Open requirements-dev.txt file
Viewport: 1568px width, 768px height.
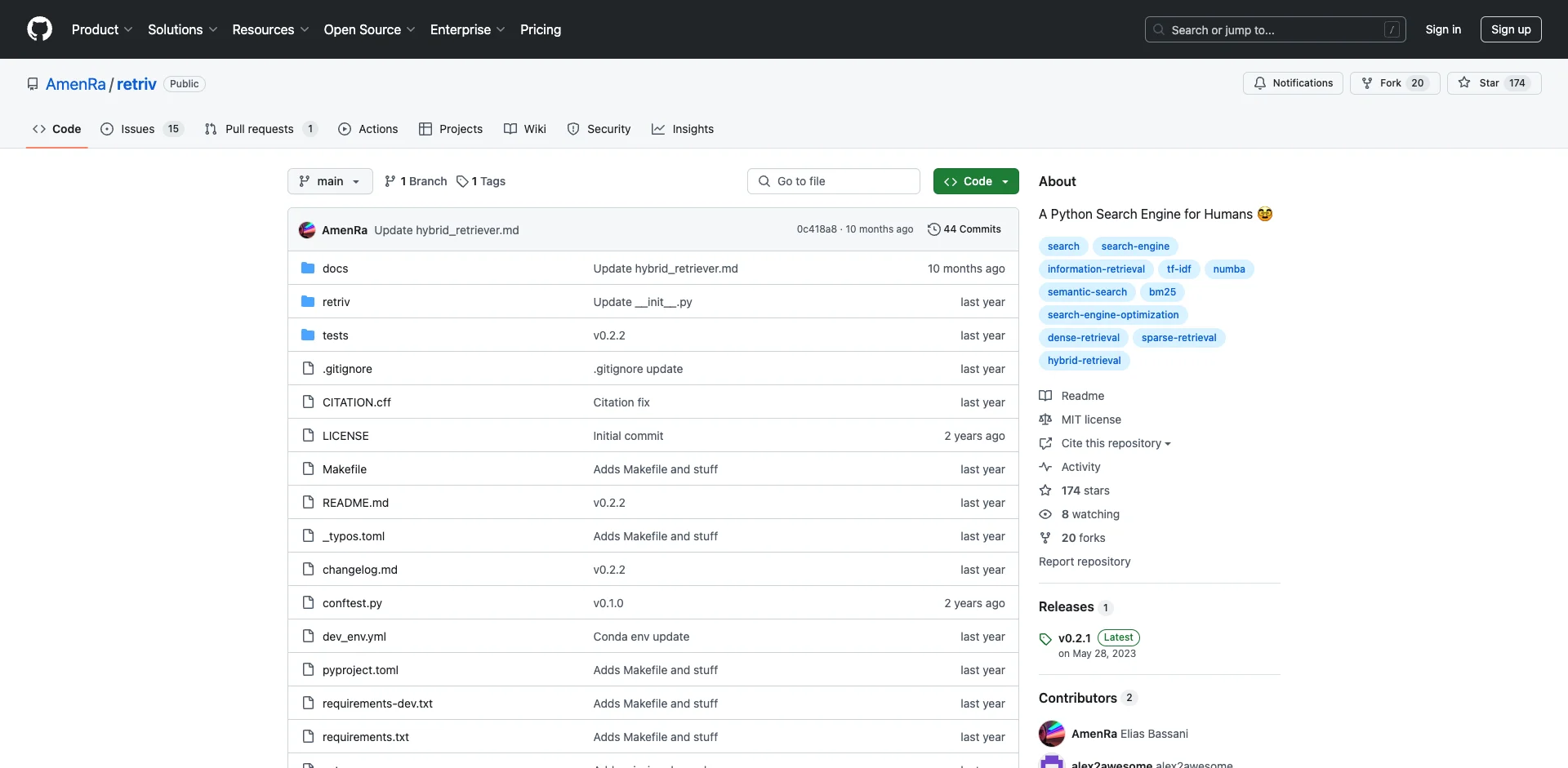coord(377,704)
